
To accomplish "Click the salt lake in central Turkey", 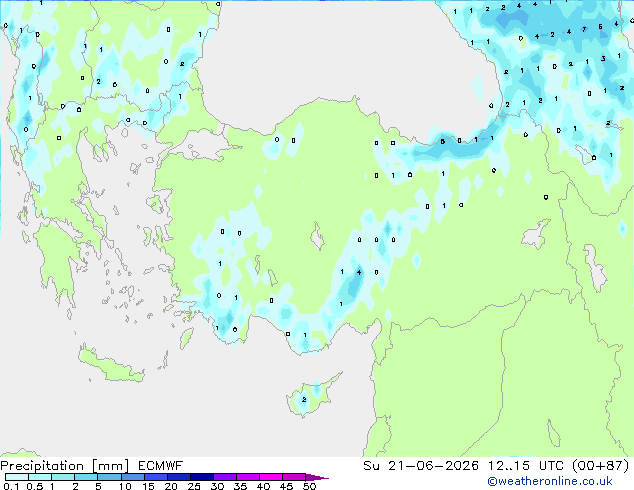I will 317,237.
